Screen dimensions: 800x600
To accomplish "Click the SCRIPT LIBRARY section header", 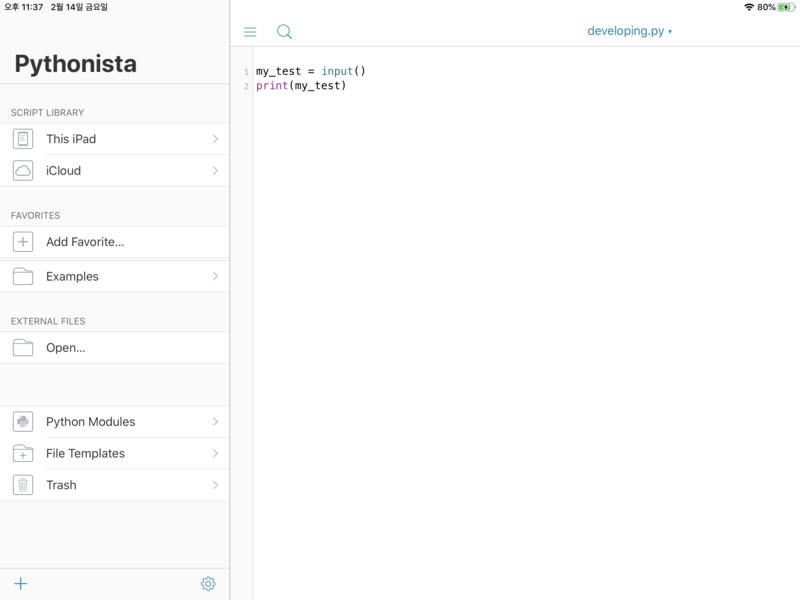I will click(x=47, y=113).
